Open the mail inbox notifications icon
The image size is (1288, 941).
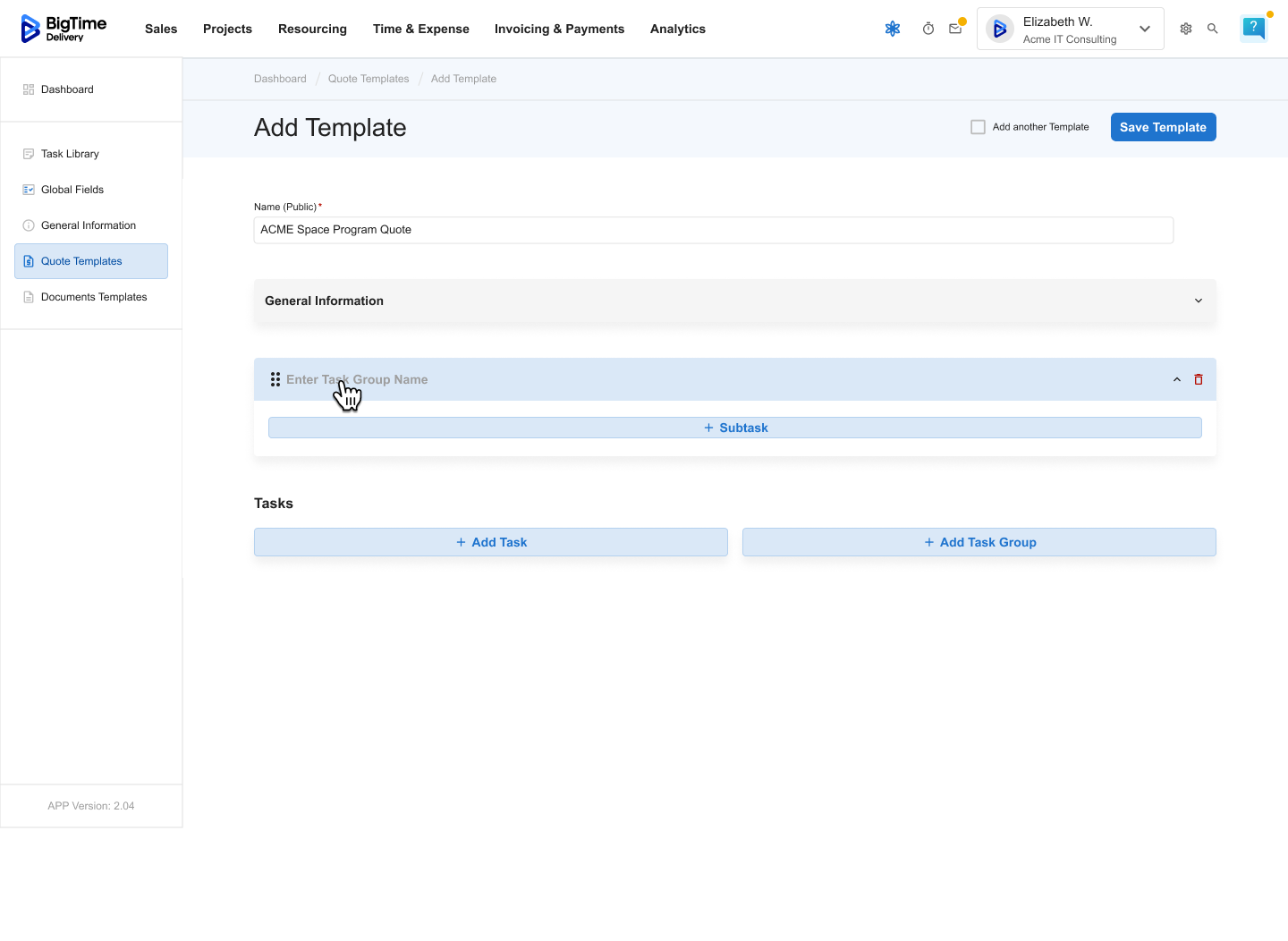tap(955, 29)
